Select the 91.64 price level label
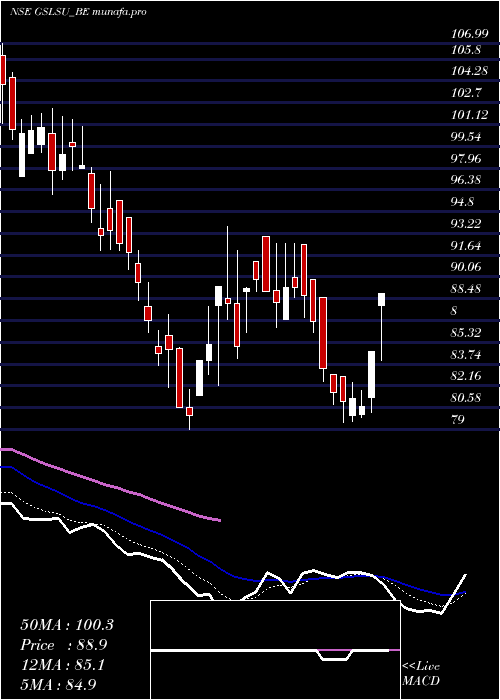500x700 pixels. click(466, 246)
